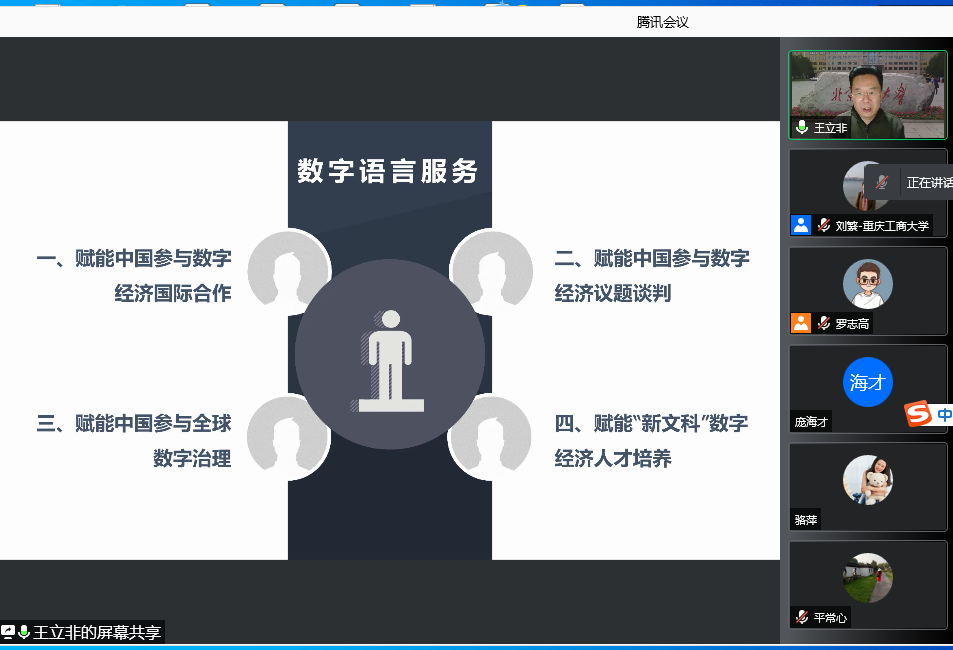953x650 pixels.
Task: Toggle the Sogou 中 Chinese/English input mode
Action: pos(944,414)
